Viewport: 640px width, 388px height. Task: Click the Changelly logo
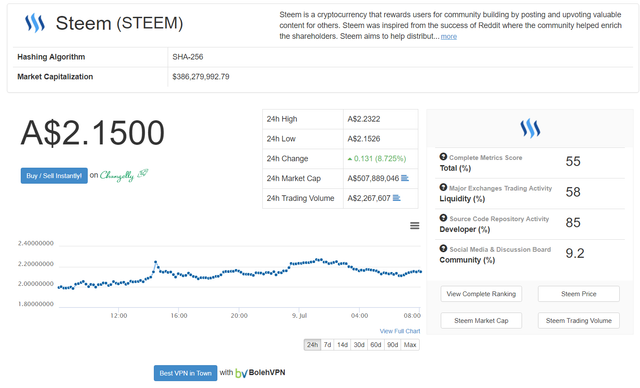tap(124, 175)
